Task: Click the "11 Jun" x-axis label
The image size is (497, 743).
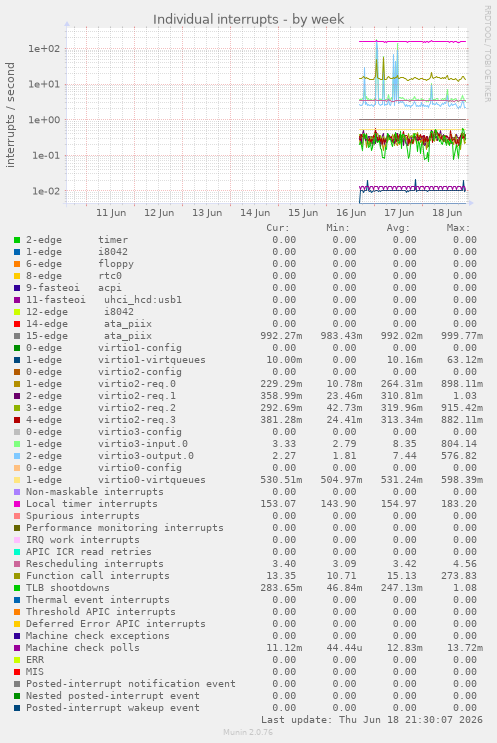Action: 111,213
